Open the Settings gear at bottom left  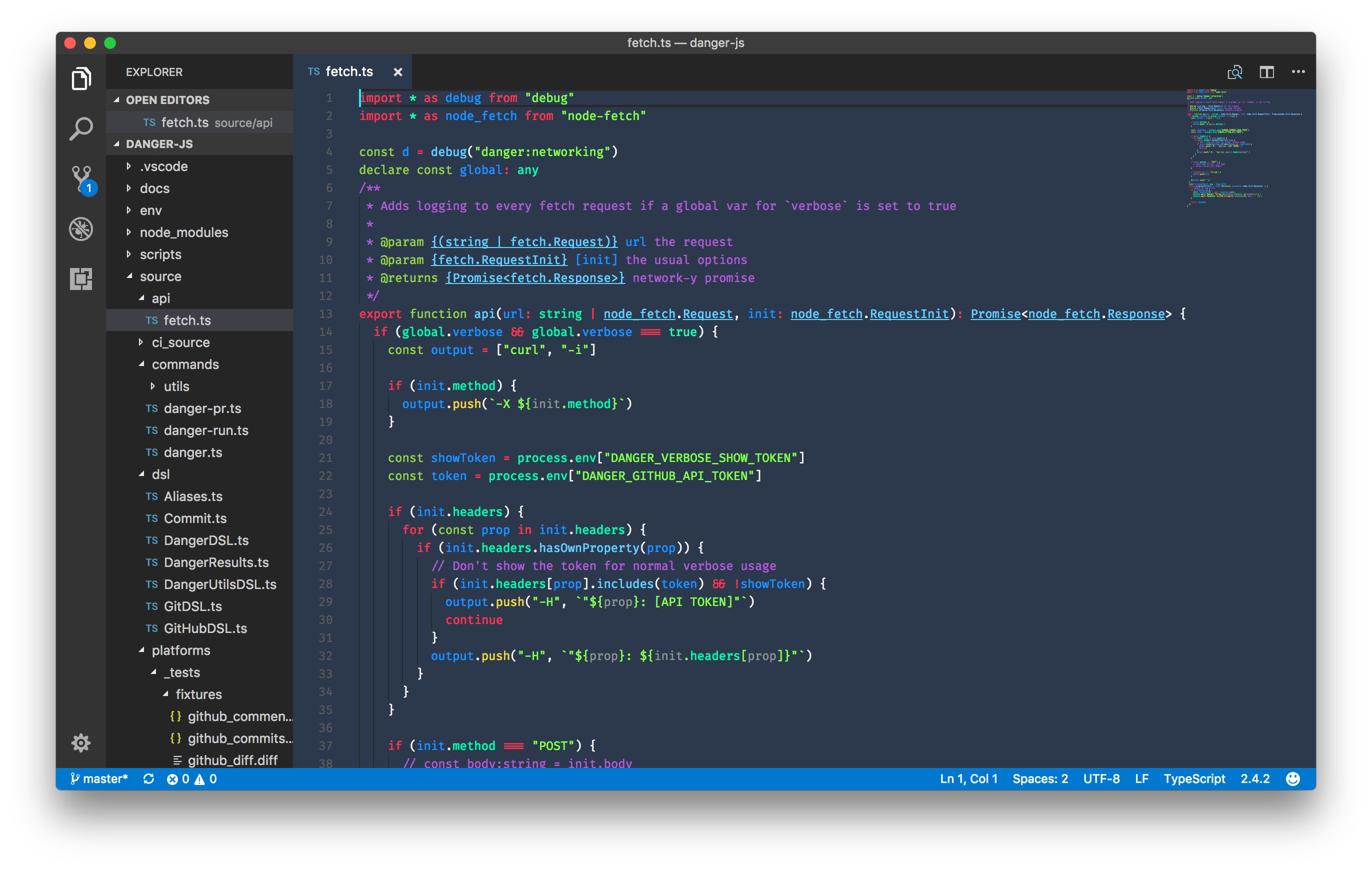point(81,742)
